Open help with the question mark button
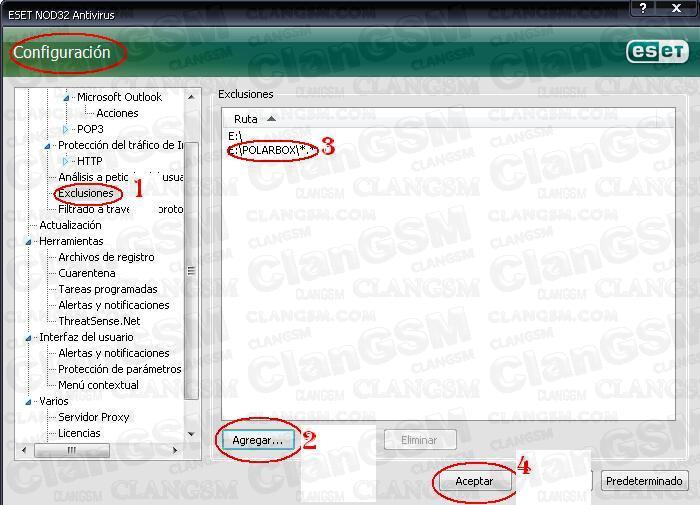Viewport: 700px width, 505px height. [x=643, y=8]
